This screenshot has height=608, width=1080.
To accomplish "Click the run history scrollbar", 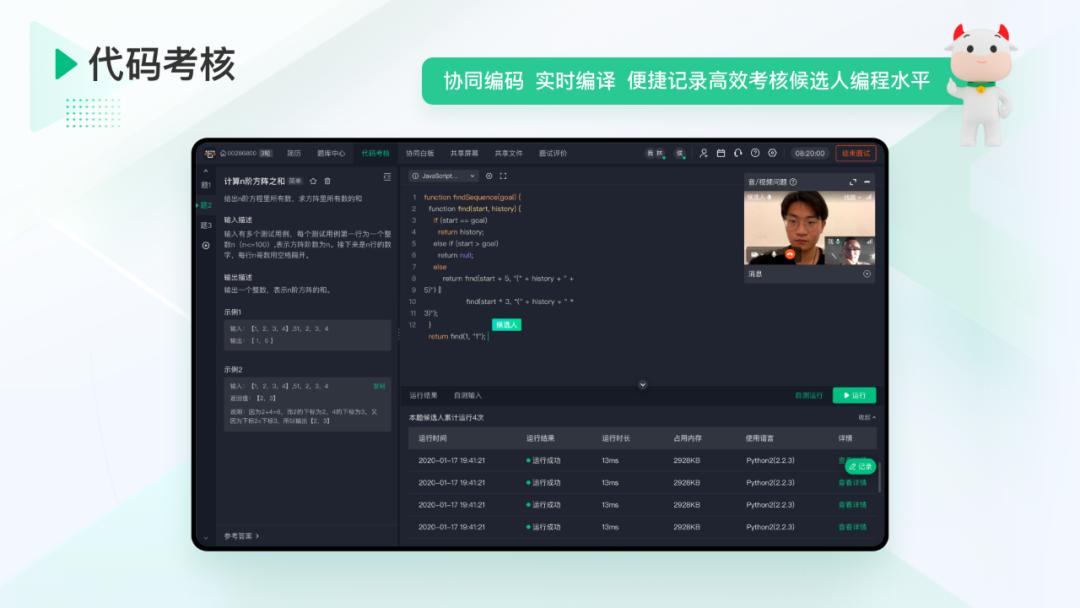I will click(x=880, y=477).
